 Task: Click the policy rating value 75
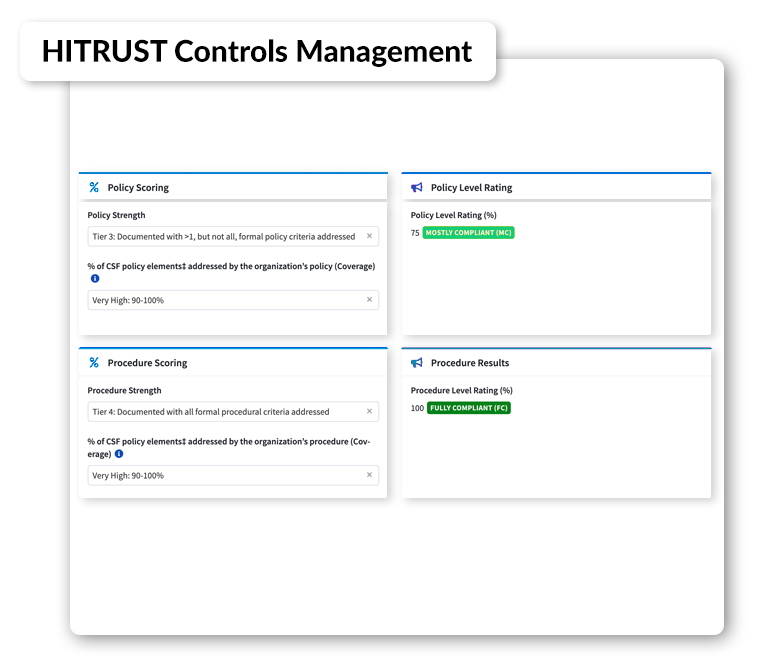(415, 233)
